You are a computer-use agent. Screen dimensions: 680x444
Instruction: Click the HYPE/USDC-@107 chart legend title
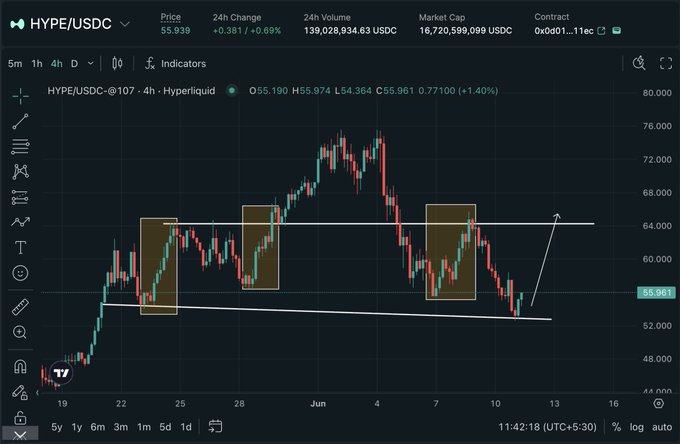coord(131,91)
